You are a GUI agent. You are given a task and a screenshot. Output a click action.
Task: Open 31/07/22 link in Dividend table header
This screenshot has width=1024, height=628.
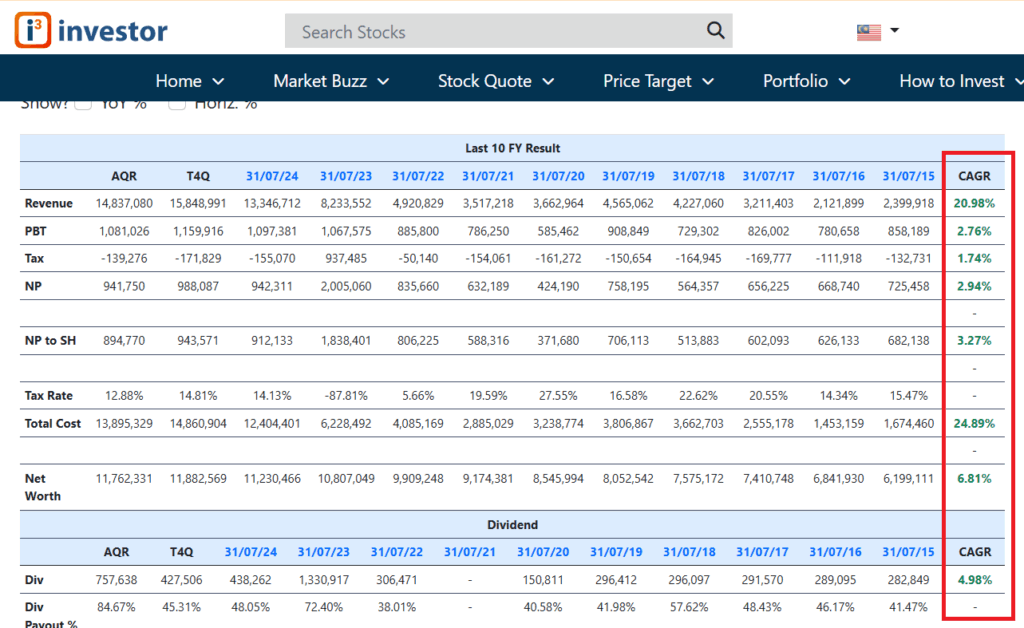click(x=396, y=552)
